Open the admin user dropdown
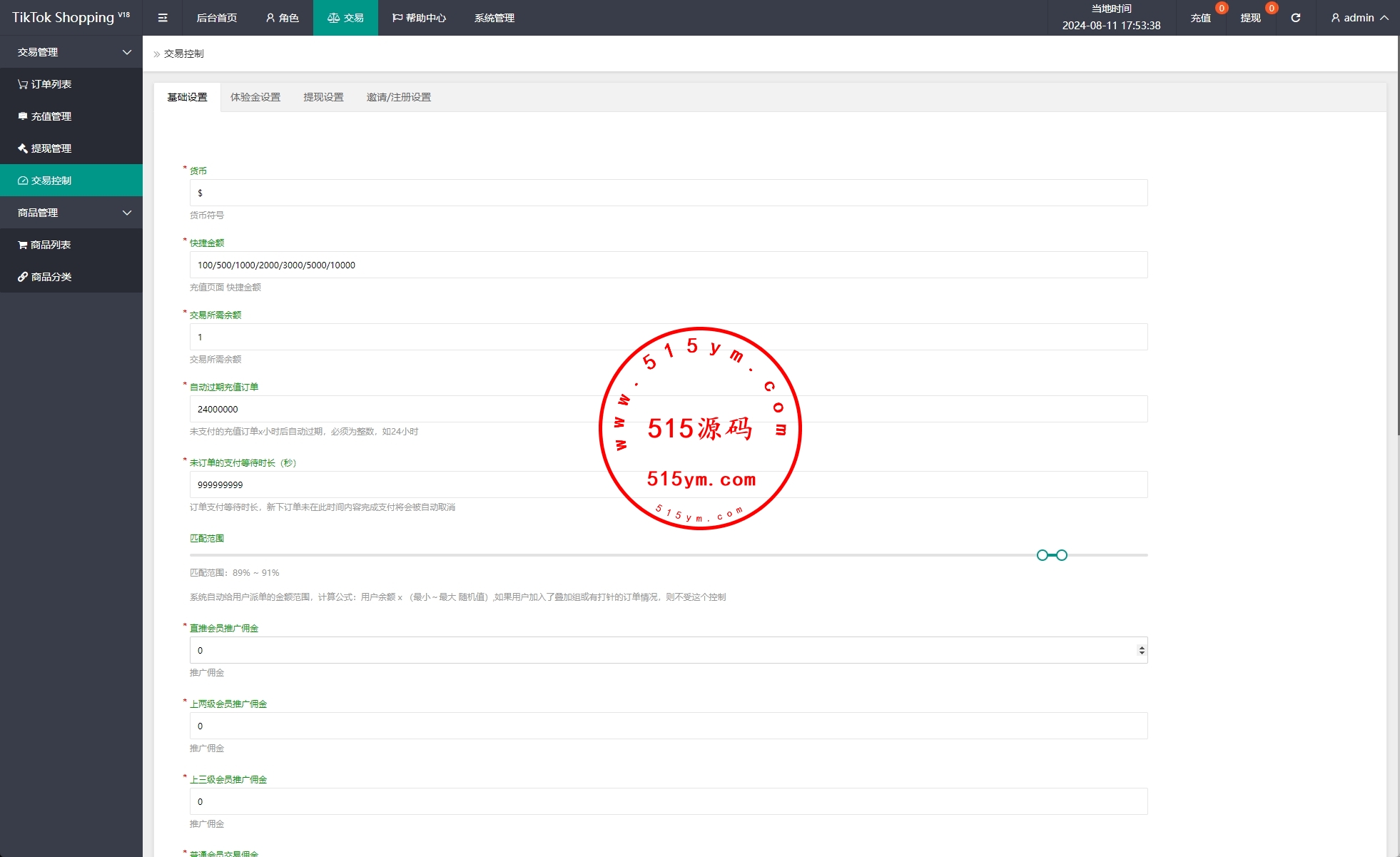1400x857 pixels. point(1359,18)
